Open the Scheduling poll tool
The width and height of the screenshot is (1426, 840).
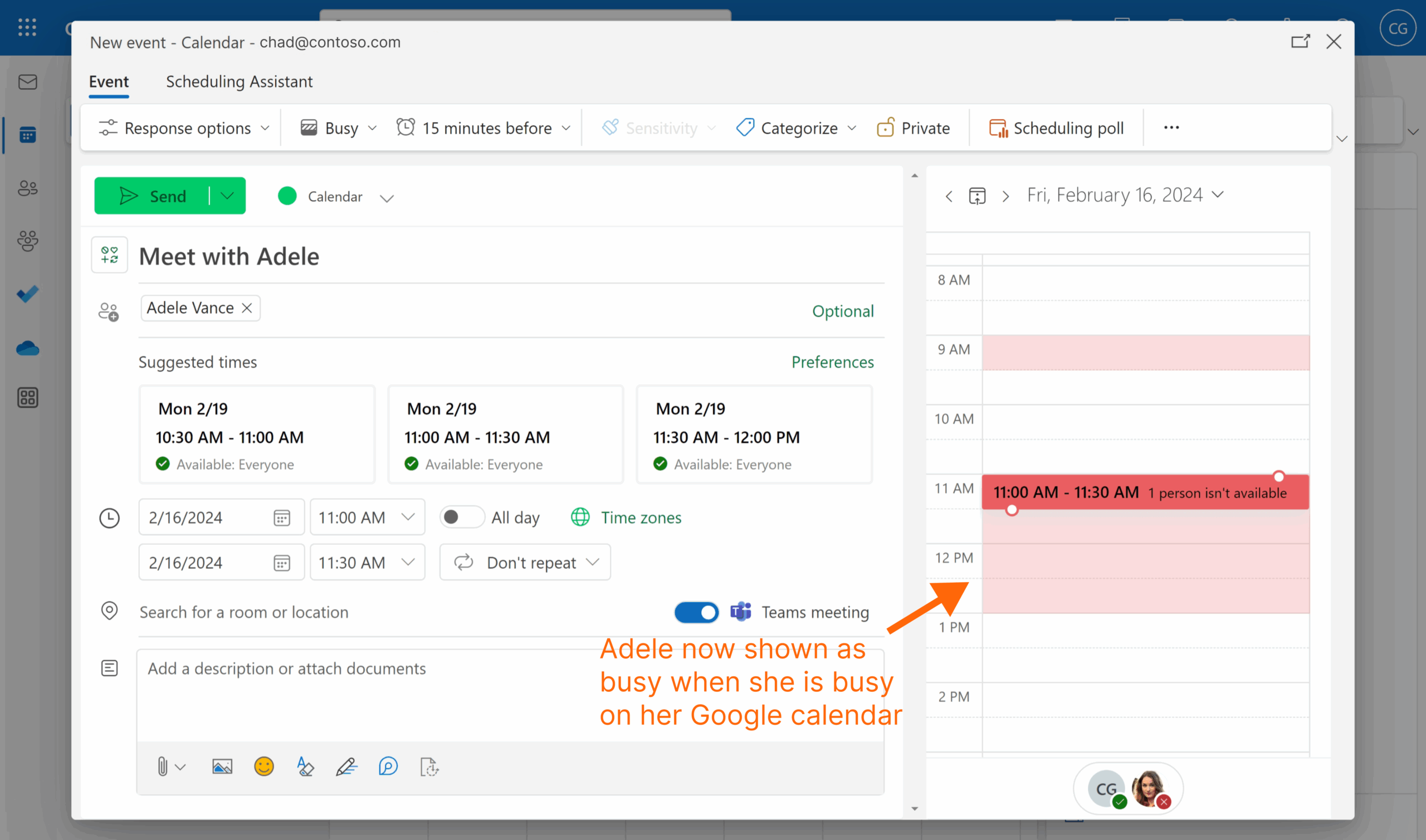click(x=1056, y=128)
